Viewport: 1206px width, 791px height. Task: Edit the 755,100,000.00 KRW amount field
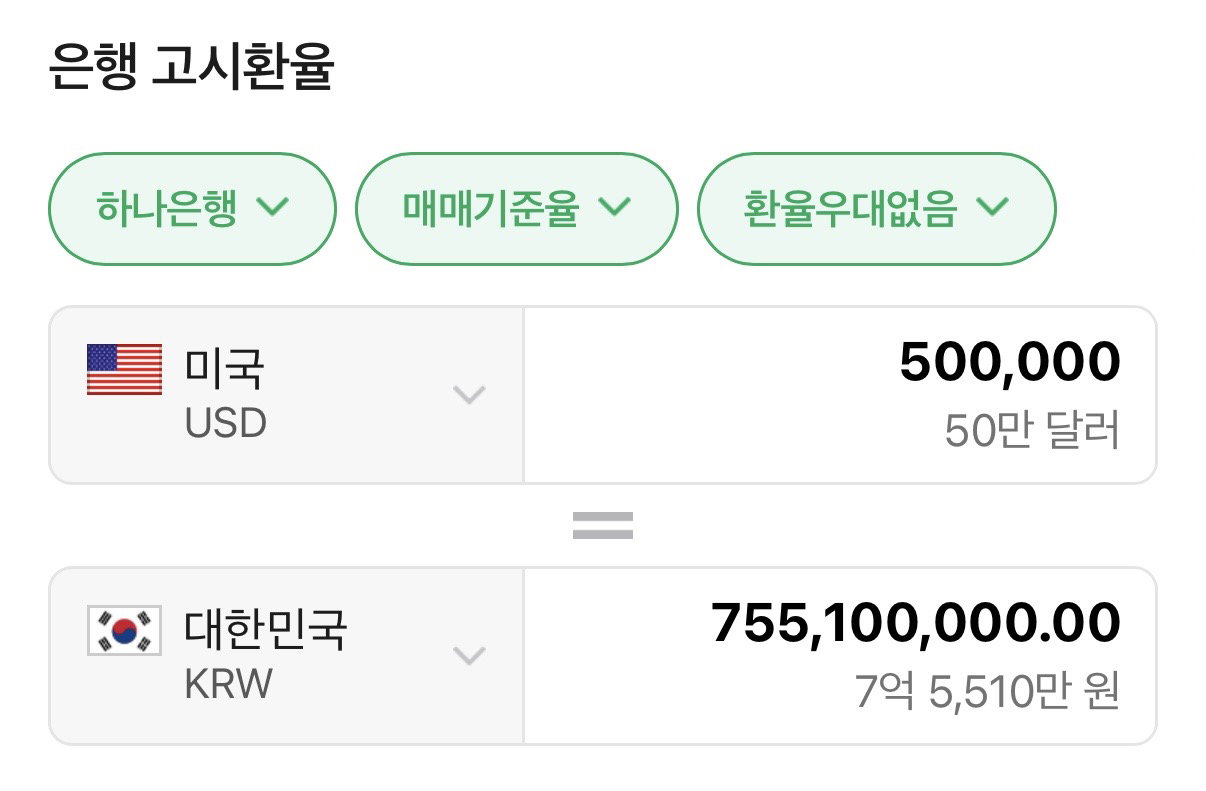click(x=840, y=657)
